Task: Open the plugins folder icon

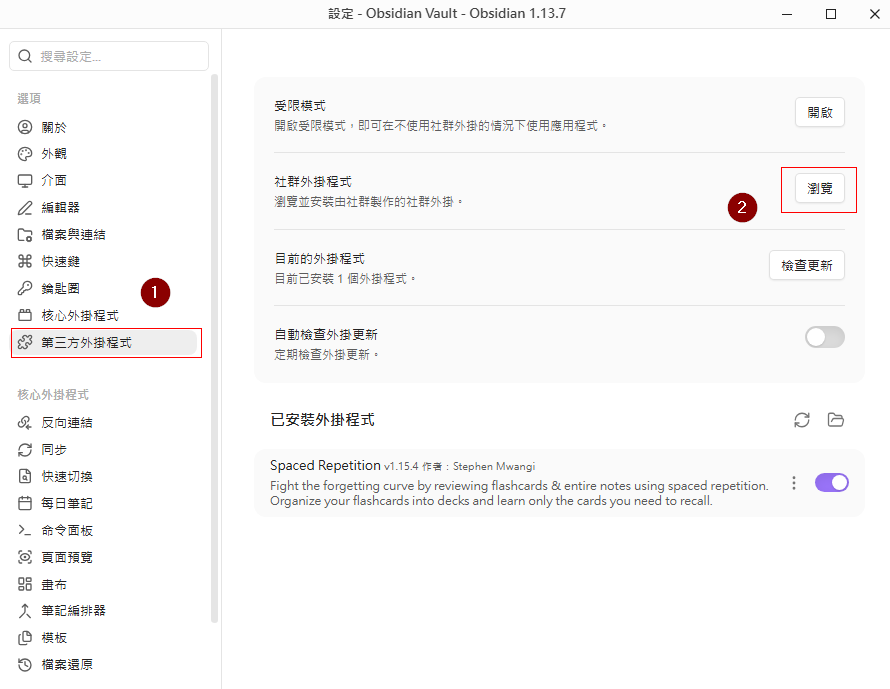Action: click(x=836, y=420)
